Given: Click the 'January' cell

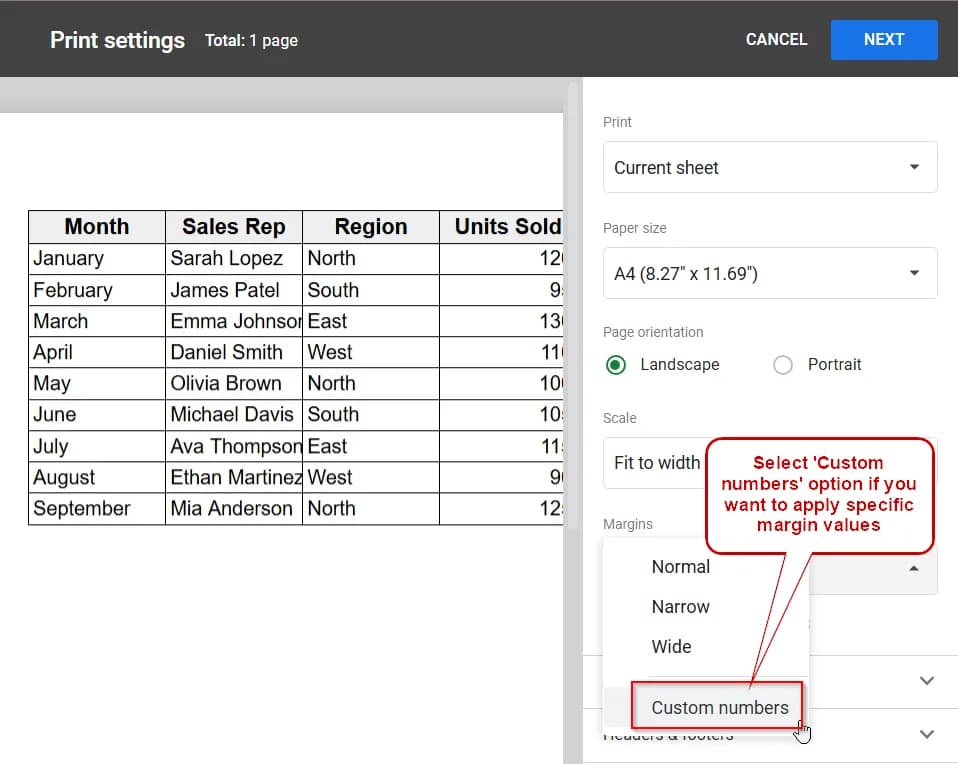Looking at the screenshot, I should click(97, 259).
